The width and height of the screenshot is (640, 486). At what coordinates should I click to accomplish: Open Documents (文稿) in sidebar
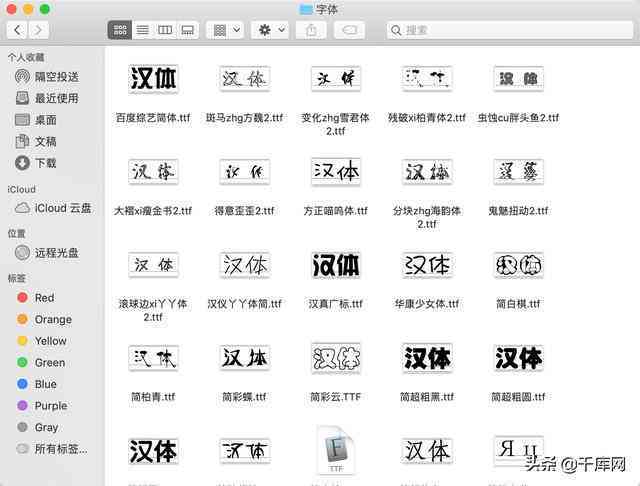pyautogui.click(x=36, y=142)
